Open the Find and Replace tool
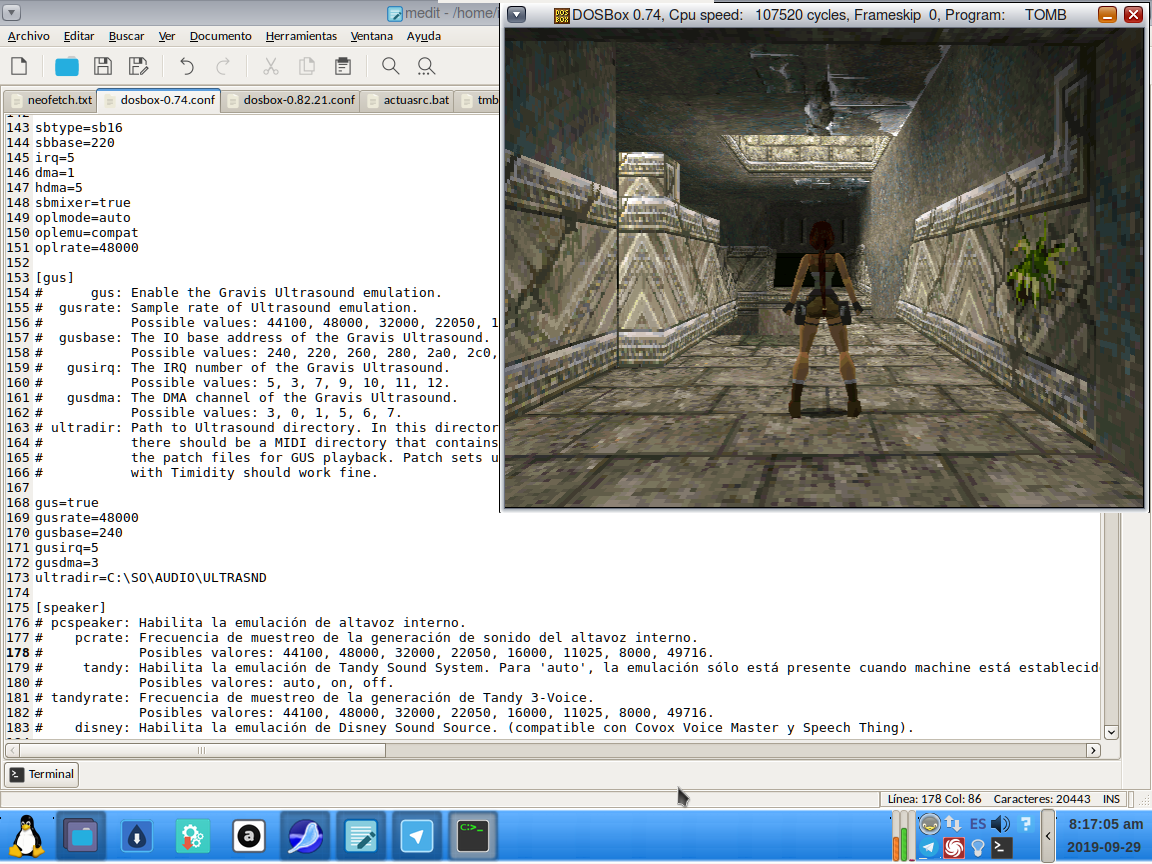Image resolution: width=1152 pixels, height=864 pixels. coord(426,66)
